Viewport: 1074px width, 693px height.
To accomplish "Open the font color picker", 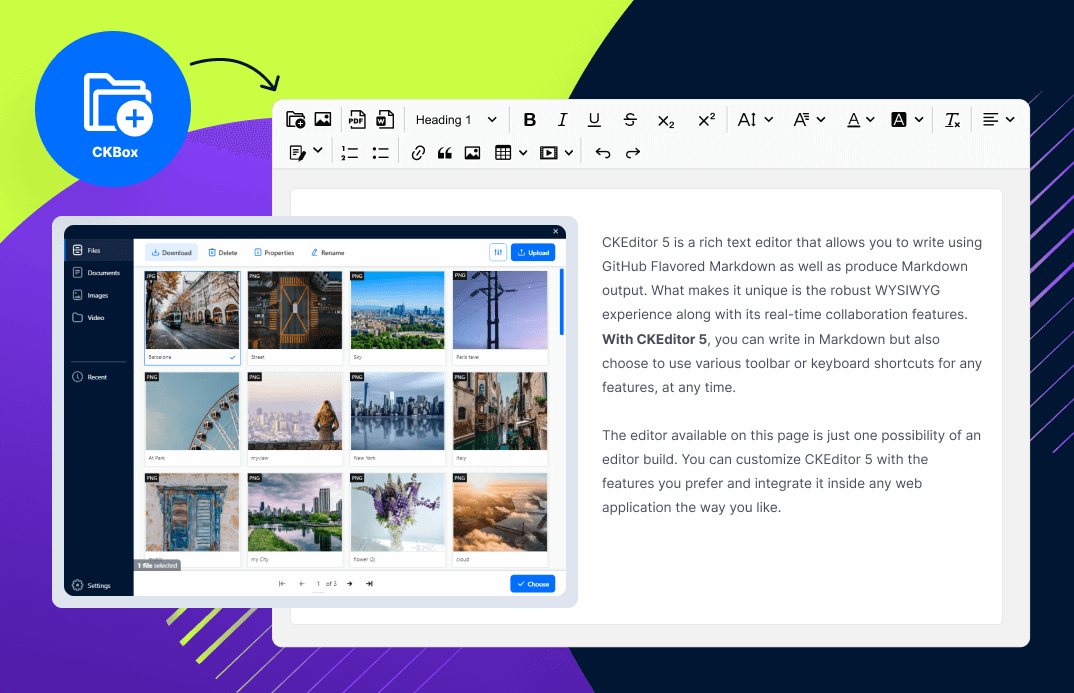I will click(860, 120).
